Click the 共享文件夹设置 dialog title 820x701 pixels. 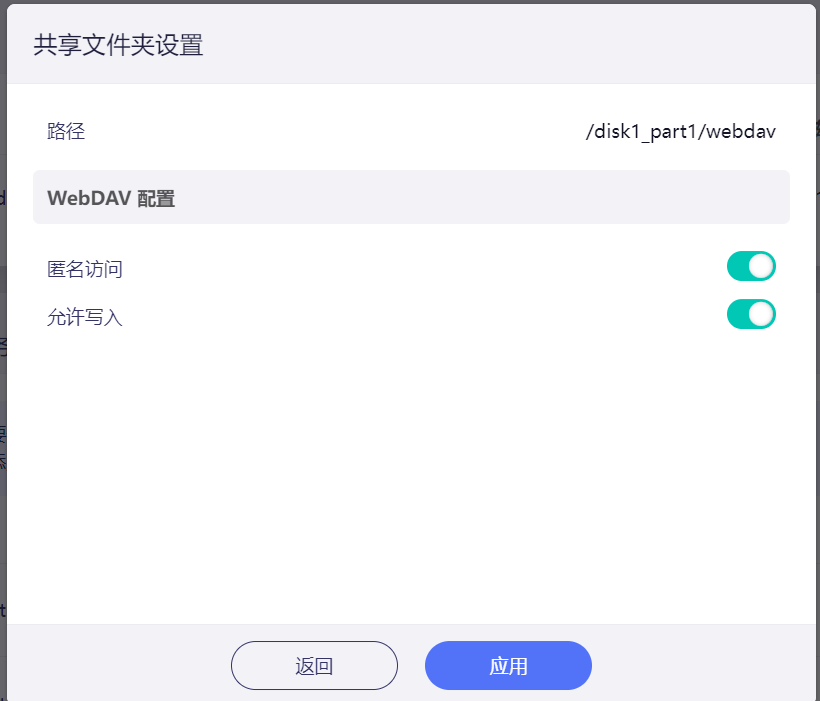pos(119,46)
